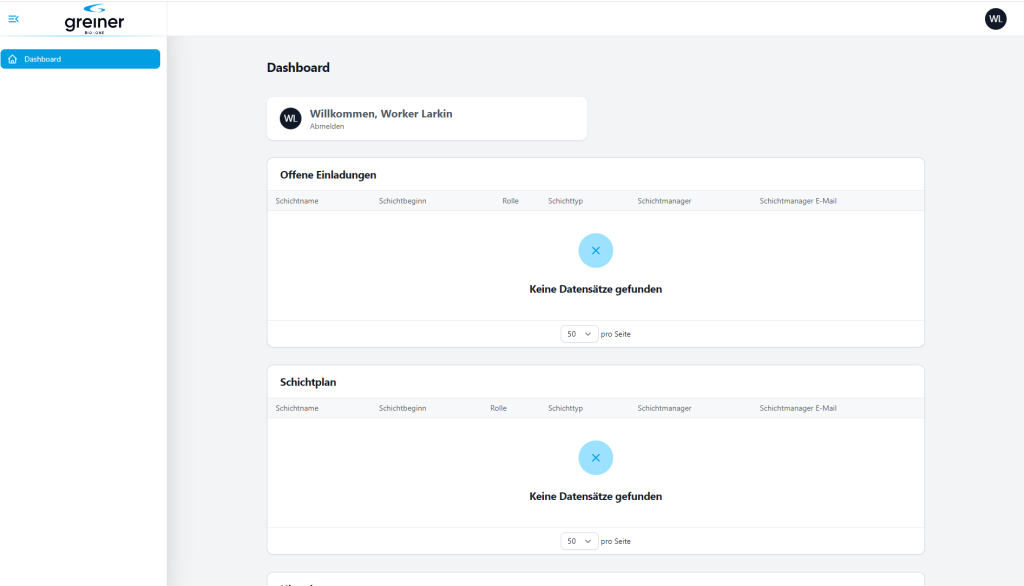Click the Greiner Bio-One logo
This screenshot has height=586, width=1024.
click(x=94, y=19)
